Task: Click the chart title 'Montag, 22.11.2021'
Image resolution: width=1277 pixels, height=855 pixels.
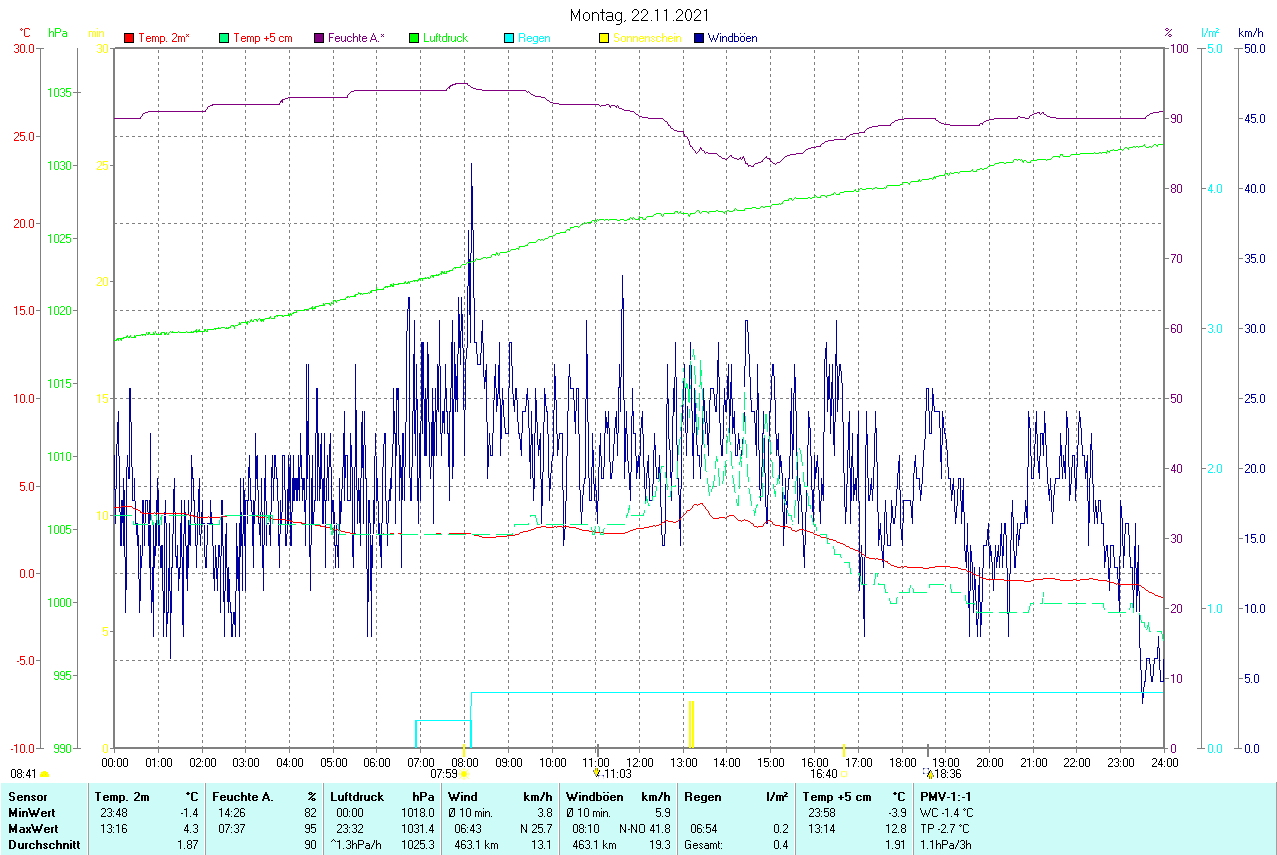Action: [x=639, y=15]
